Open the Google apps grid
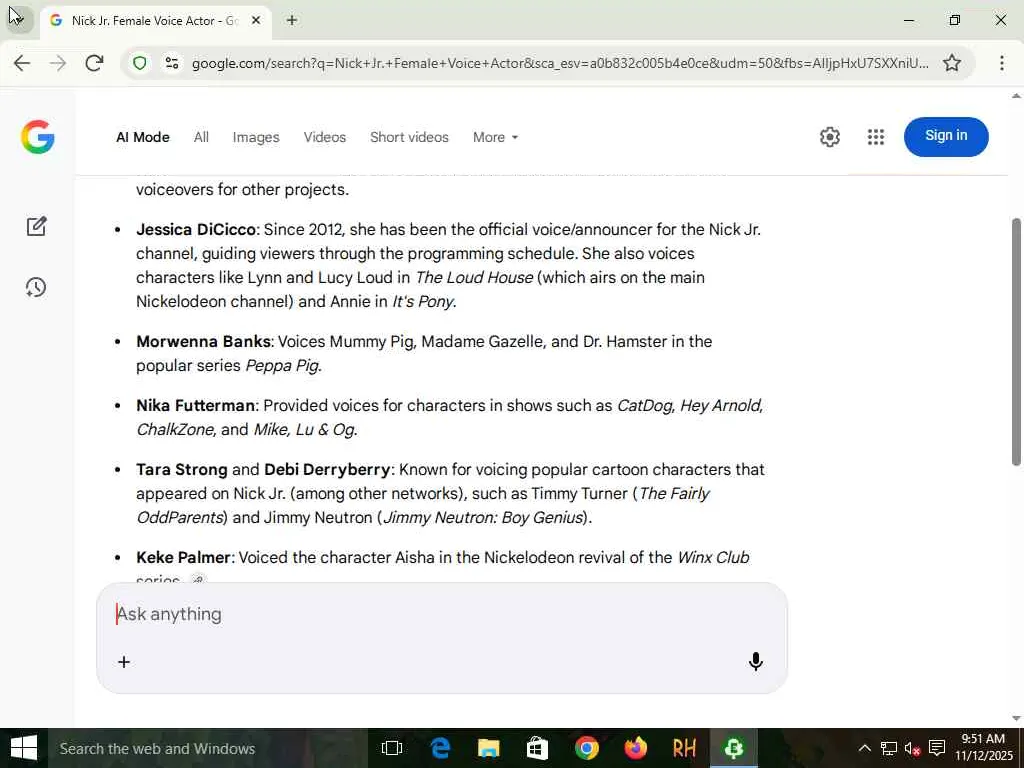 pyautogui.click(x=876, y=137)
